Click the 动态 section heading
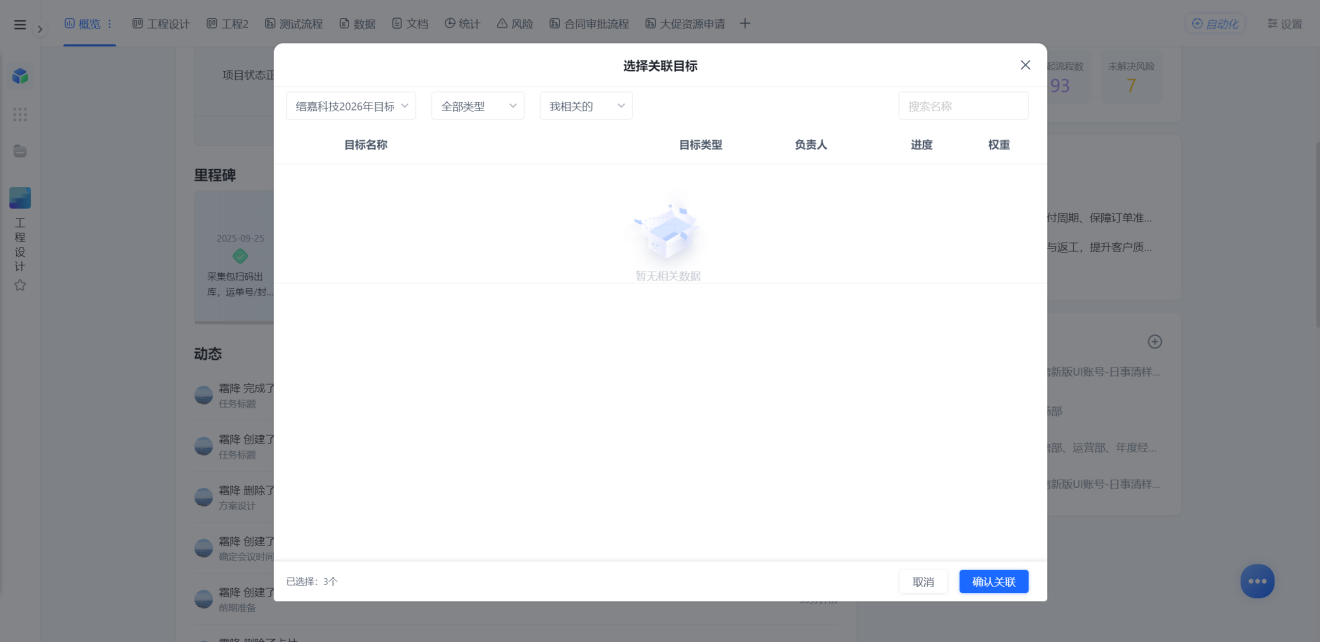Image resolution: width=1320 pixels, height=642 pixels. pyautogui.click(x=208, y=354)
